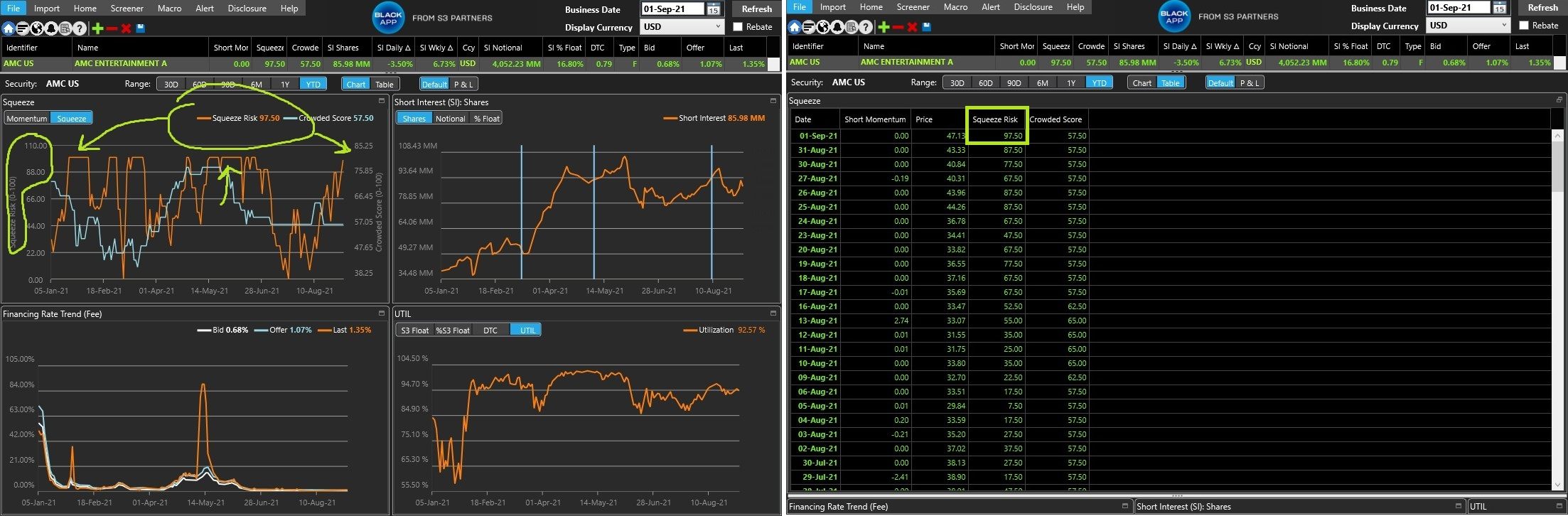This screenshot has height=516, width=1568.
Task: Click Business Date field in table-view window
Action: [x=1459, y=8]
